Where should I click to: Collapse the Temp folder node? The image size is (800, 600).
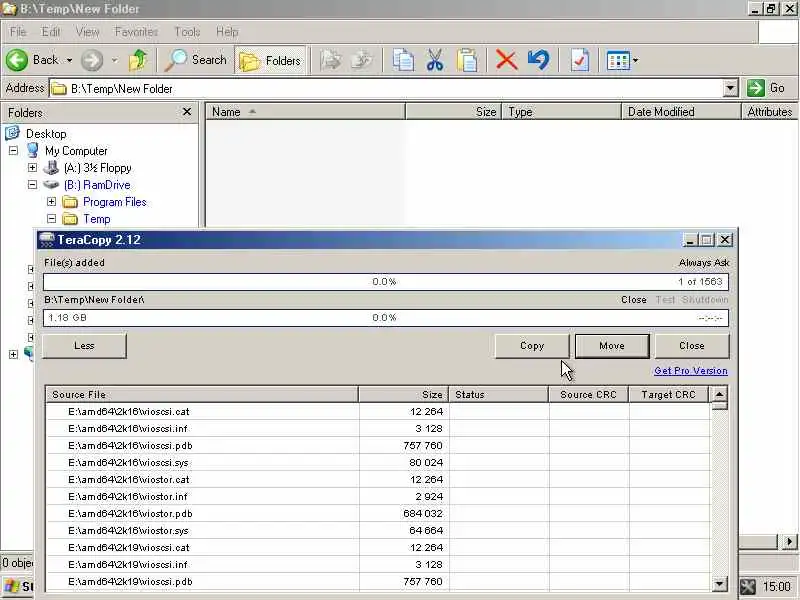pyautogui.click(x=51, y=219)
